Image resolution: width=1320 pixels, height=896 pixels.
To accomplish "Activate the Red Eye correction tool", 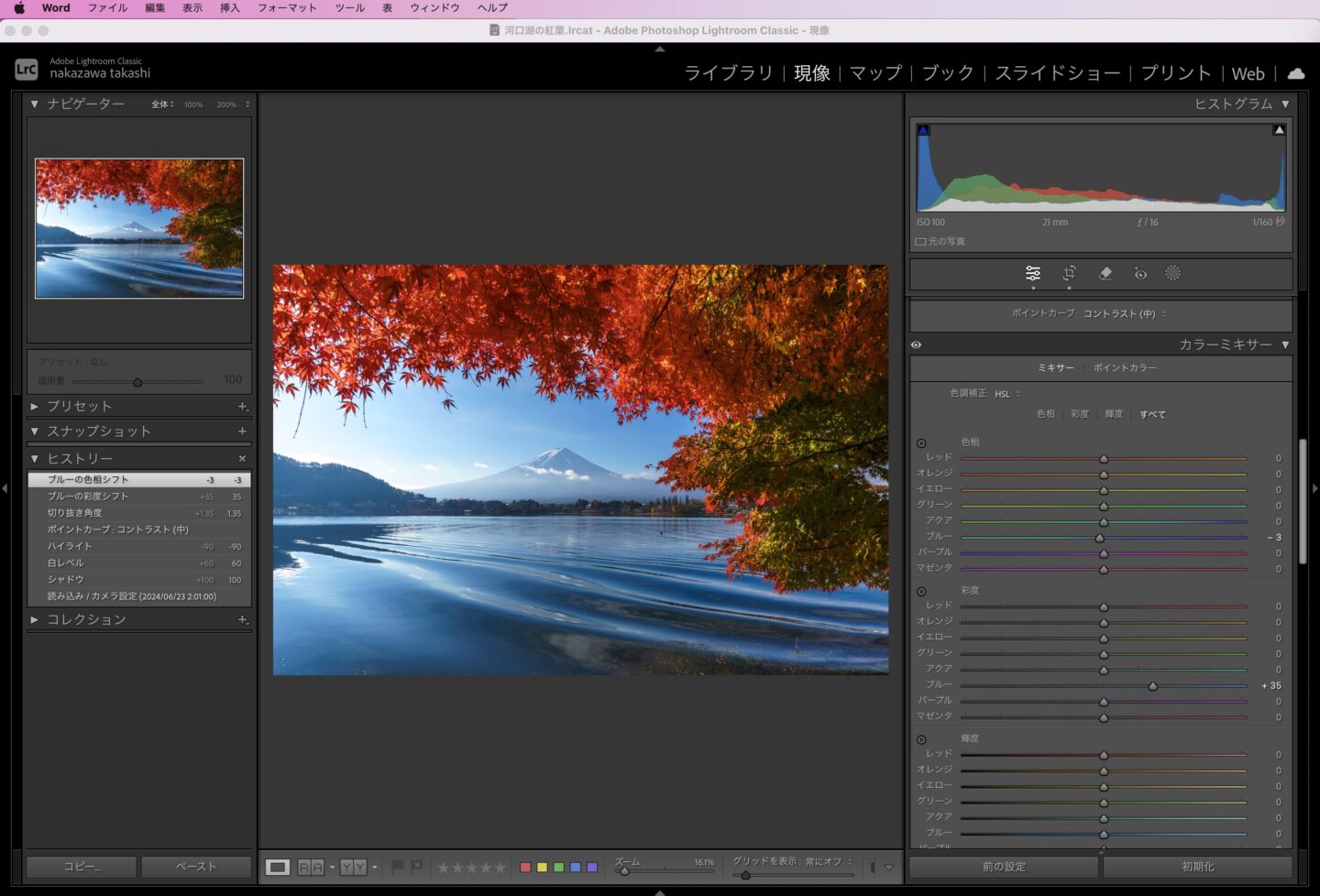I will point(1139,273).
